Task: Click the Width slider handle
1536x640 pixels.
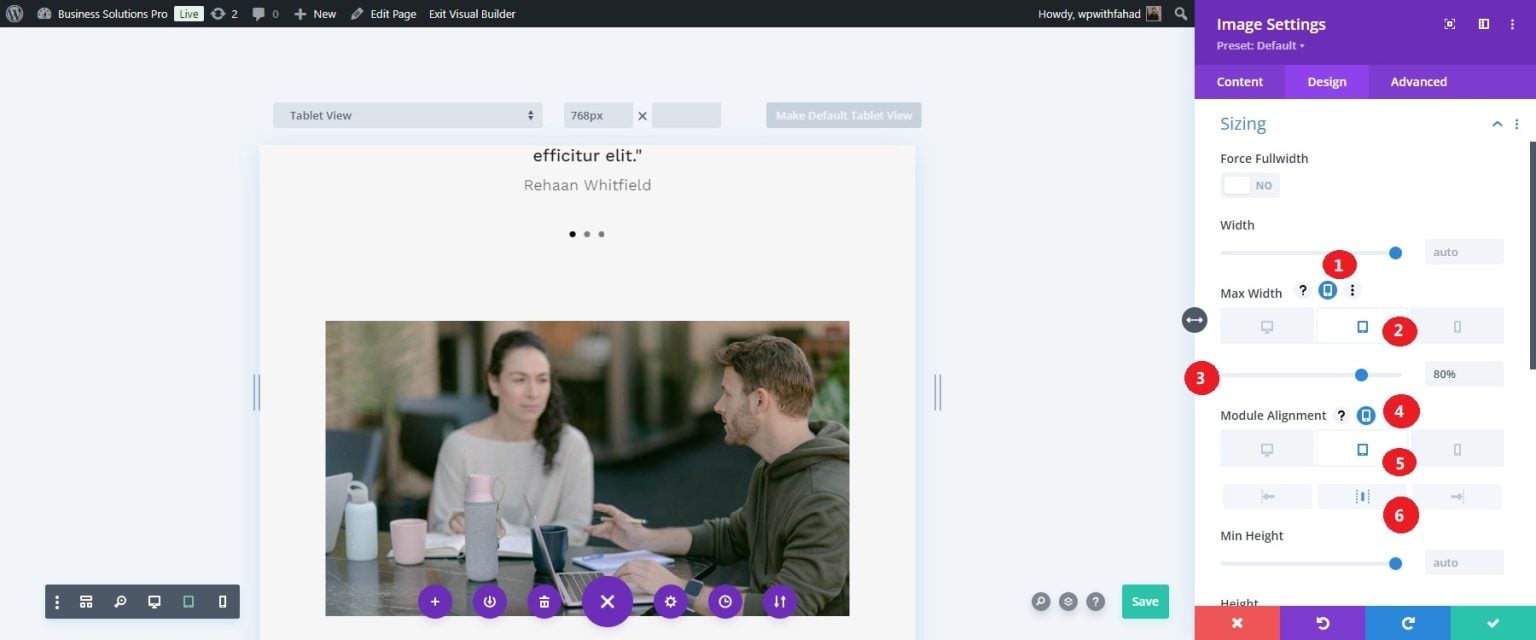Action: pos(1395,252)
